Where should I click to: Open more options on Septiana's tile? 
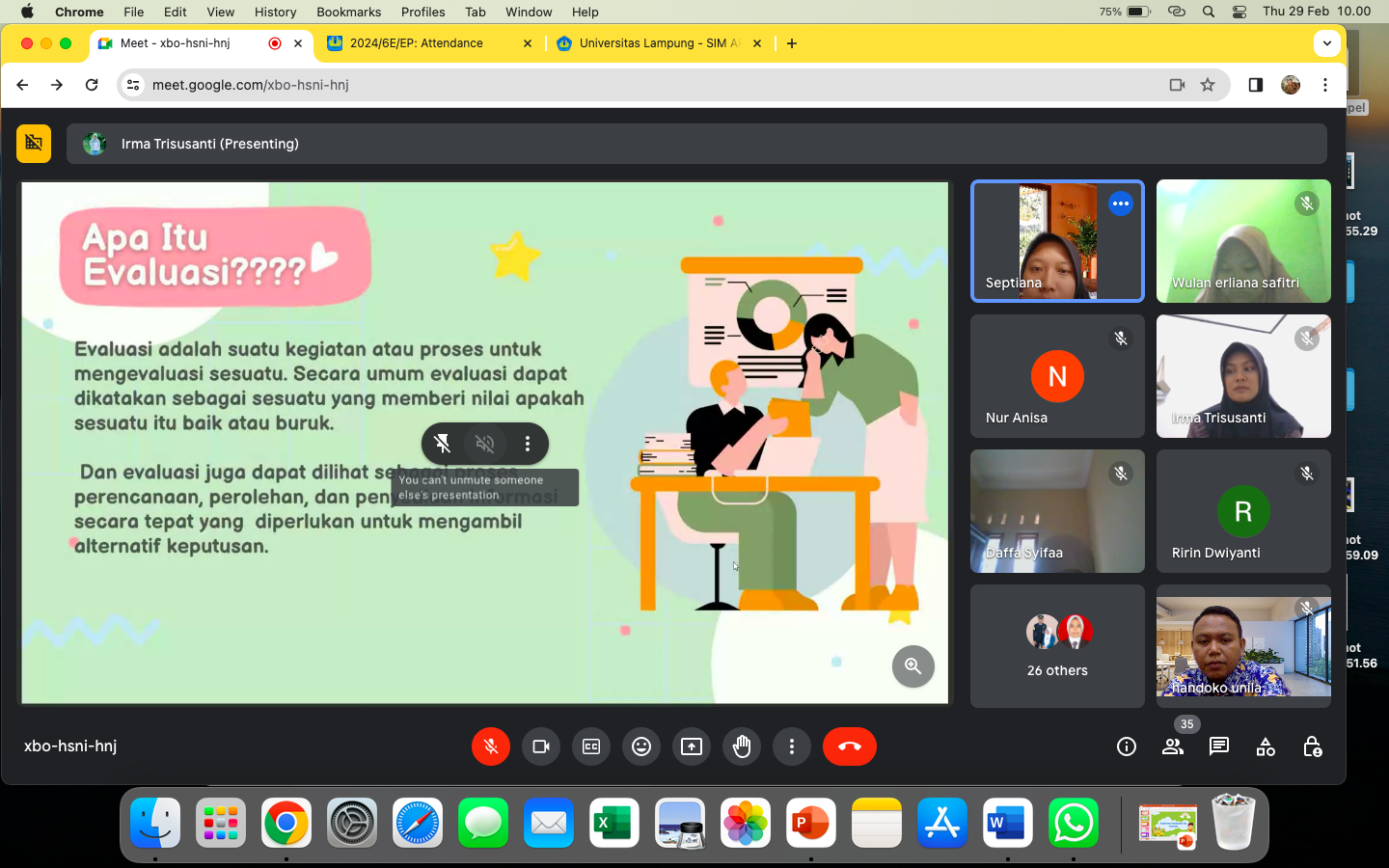1120,203
